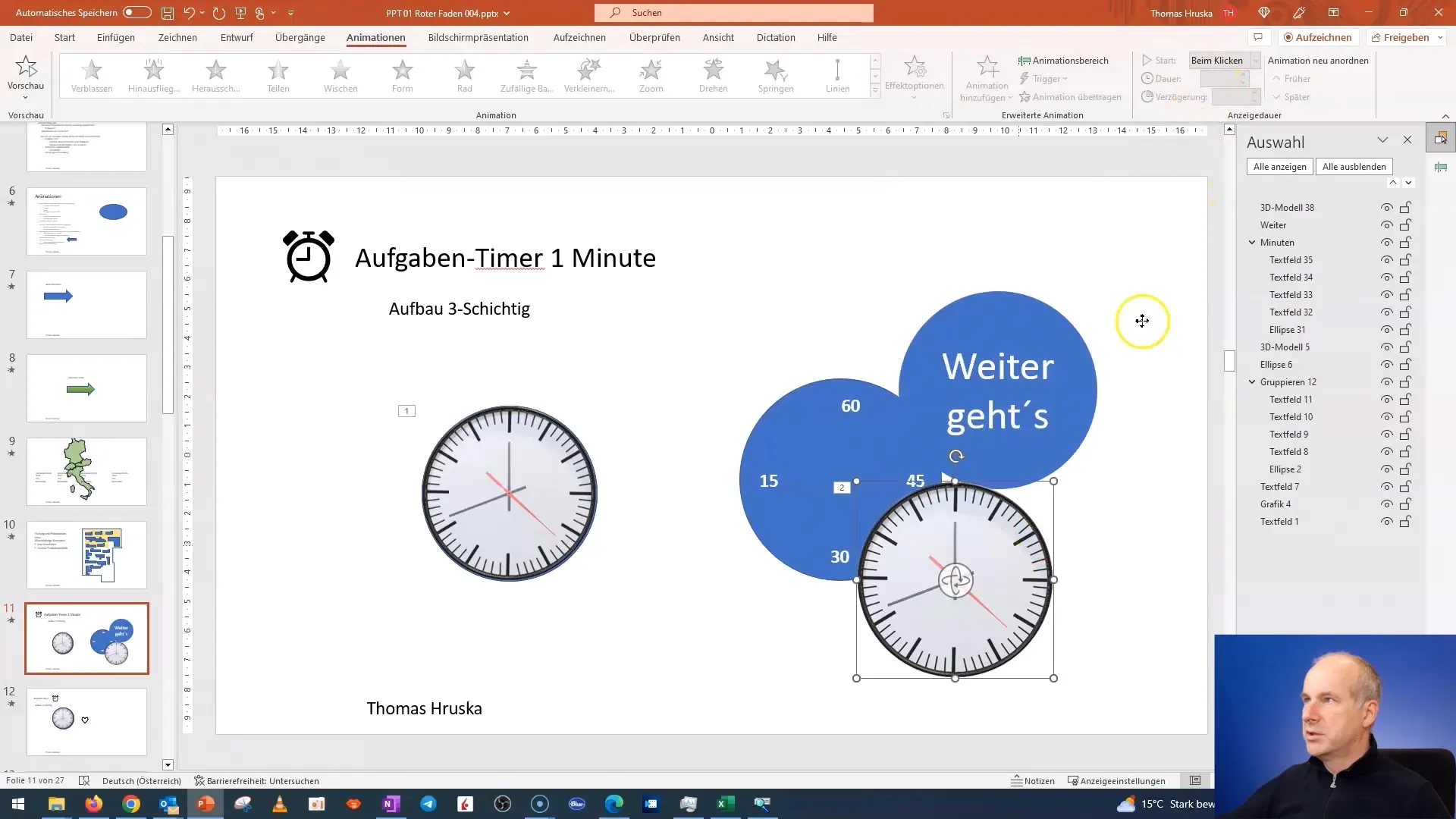Hide the Ellipse 31 object

click(x=1386, y=330)
